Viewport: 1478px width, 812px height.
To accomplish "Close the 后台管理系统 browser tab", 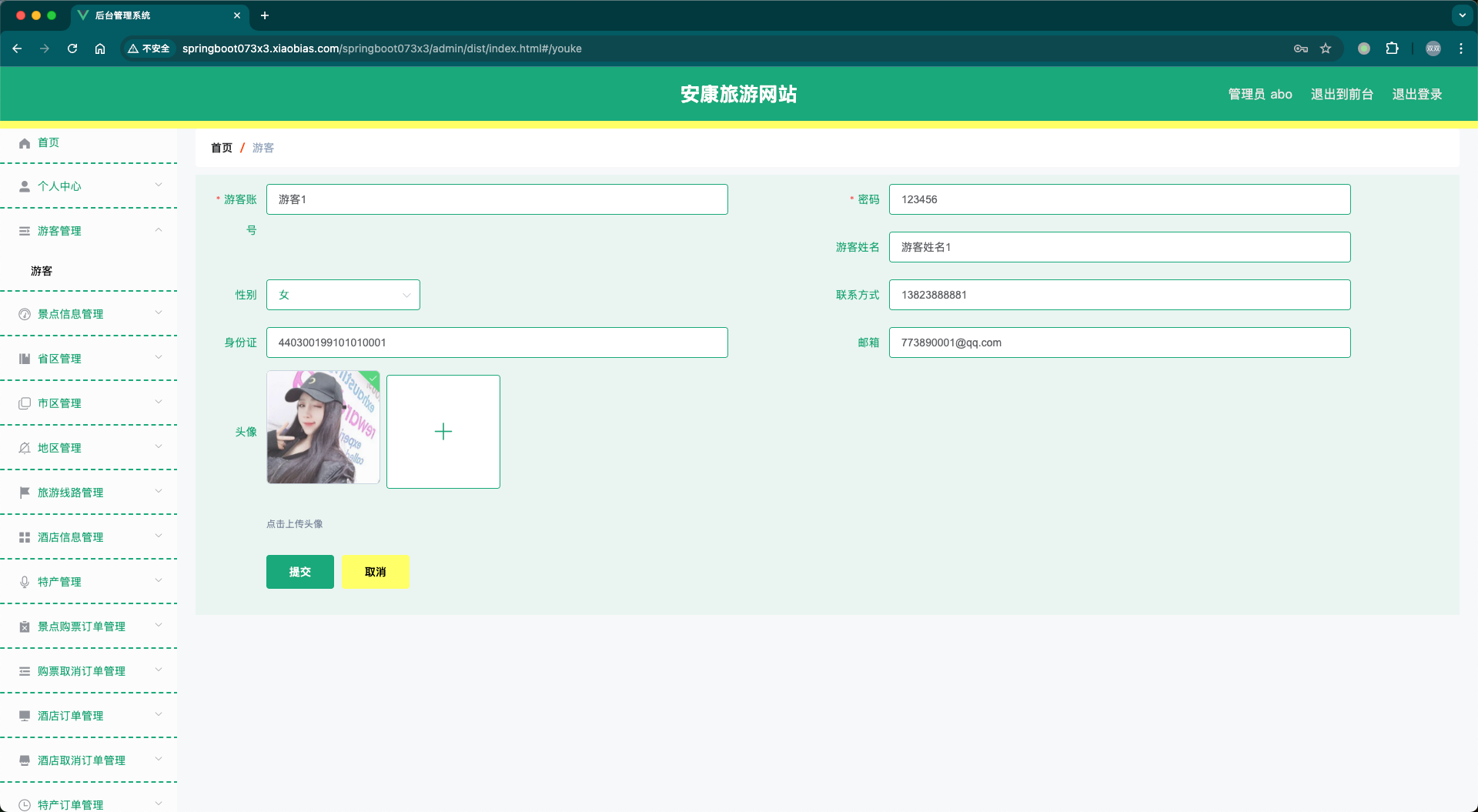I will [237, 15].
